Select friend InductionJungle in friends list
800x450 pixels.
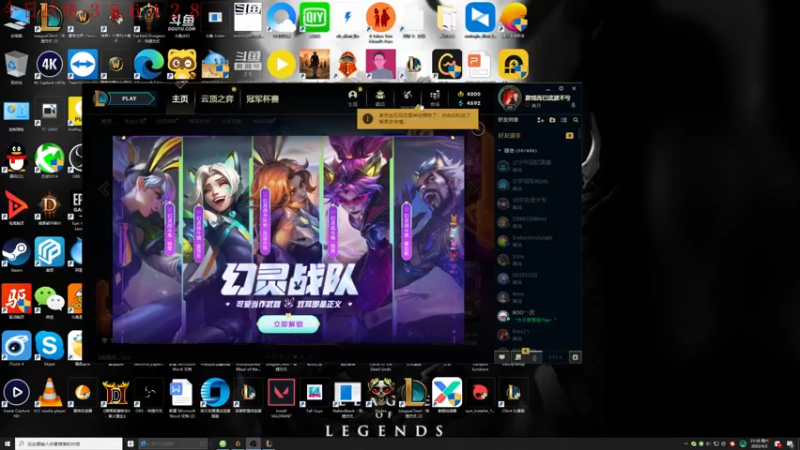point(536,240)
